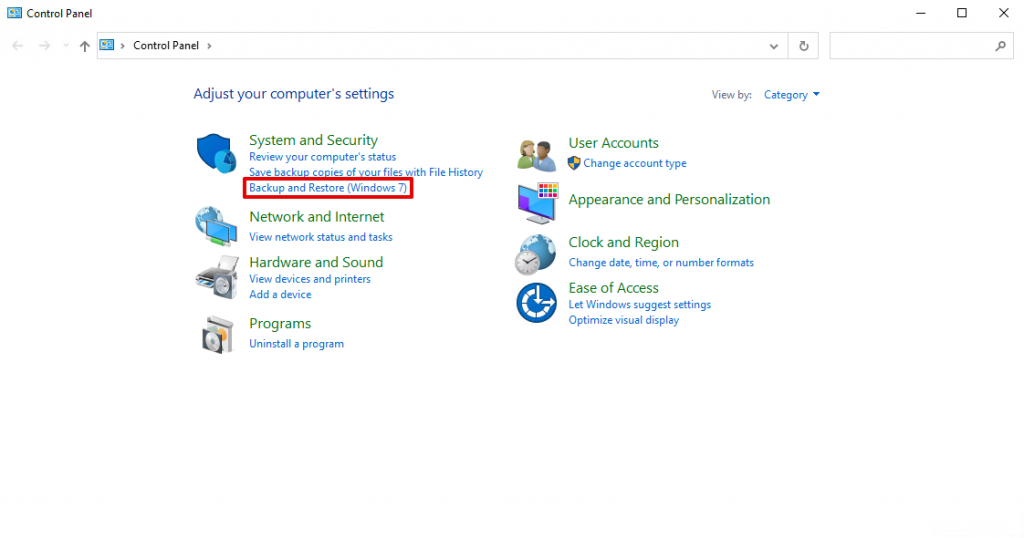Screen dimensions: 1024x538
Task: Open the Hardware and Sound category
Action: (316, 262)
